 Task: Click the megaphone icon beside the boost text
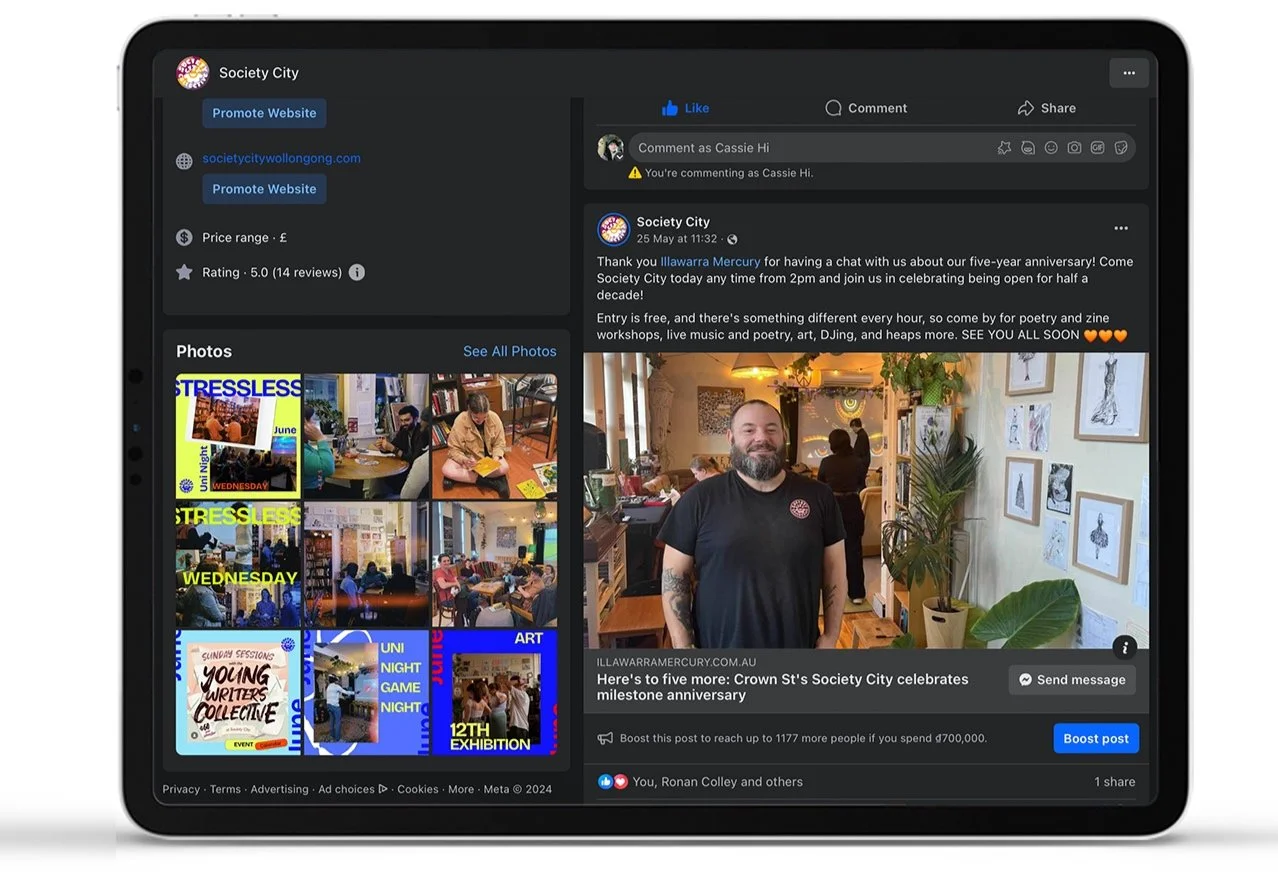click(x=605, y=739)
